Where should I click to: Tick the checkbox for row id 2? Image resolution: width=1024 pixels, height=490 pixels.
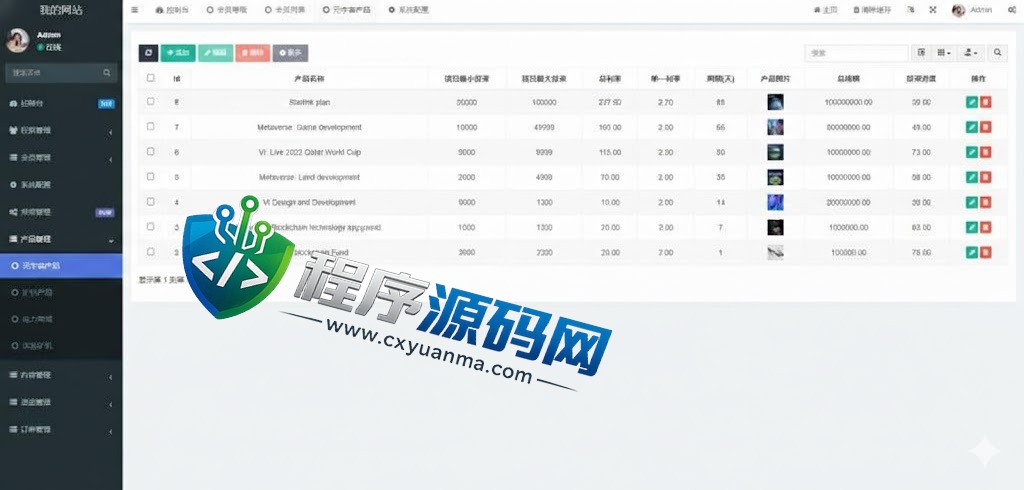pyautogui.click(x=151, y=252)
